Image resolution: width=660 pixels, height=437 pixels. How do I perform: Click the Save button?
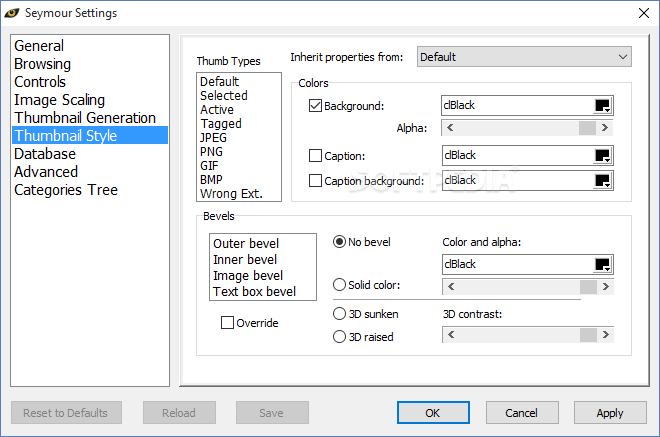tap(272, 413)
